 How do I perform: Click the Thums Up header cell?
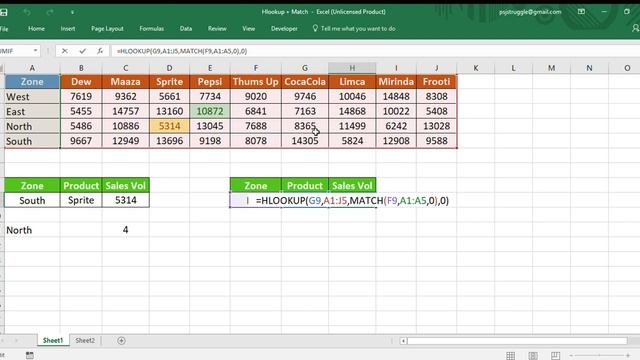256,82
